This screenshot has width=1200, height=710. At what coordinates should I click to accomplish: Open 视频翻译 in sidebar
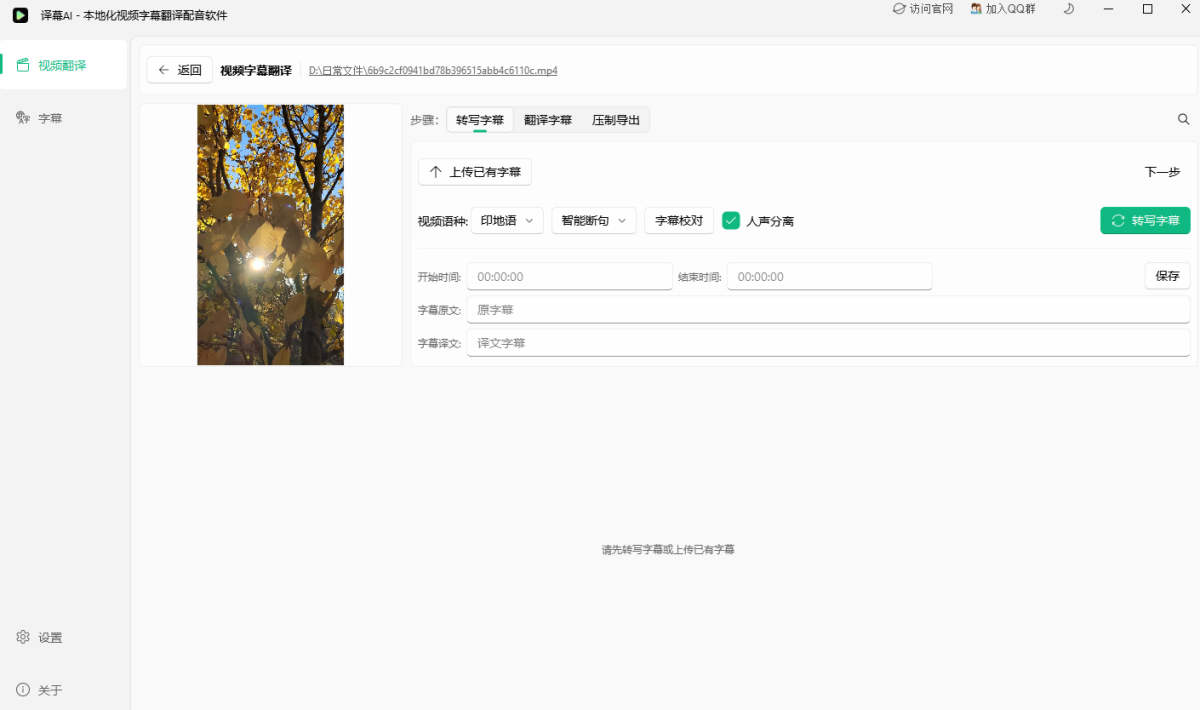tap(64, 65)
